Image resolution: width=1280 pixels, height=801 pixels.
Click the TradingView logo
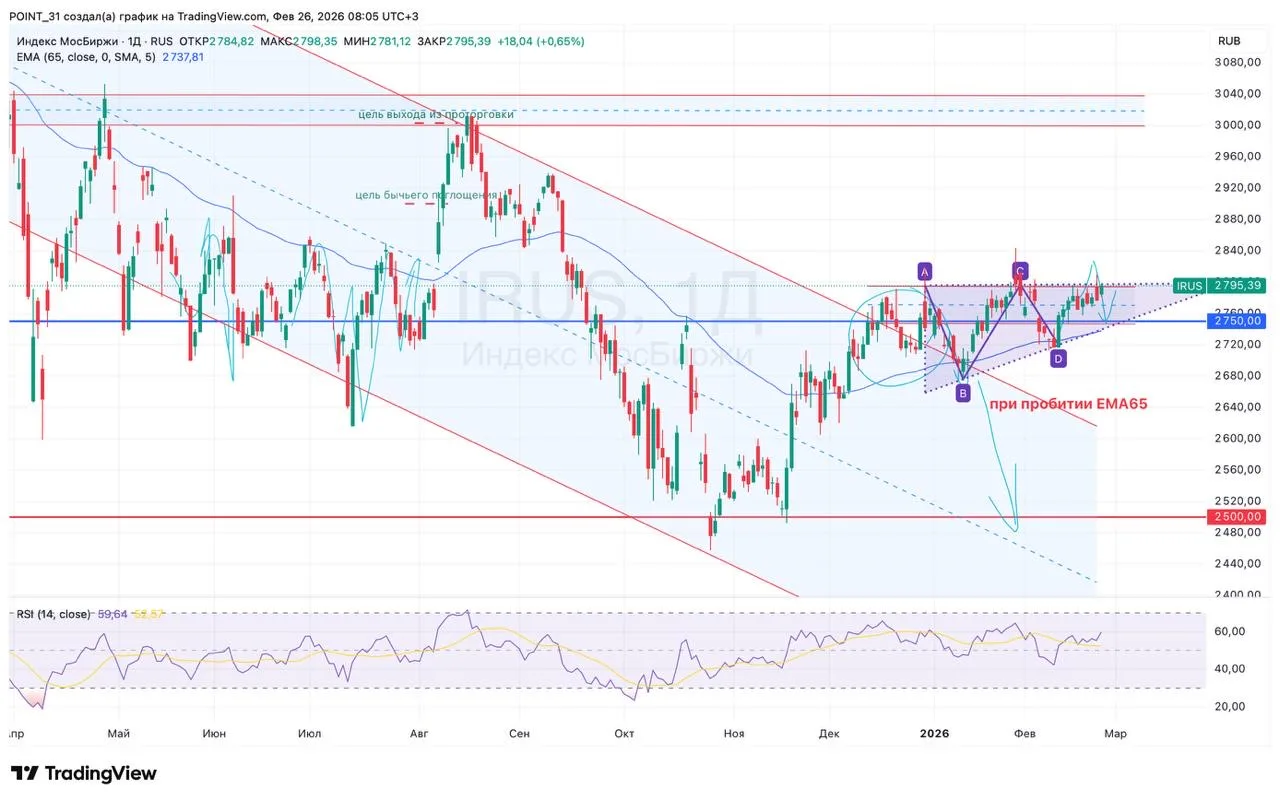[x=84, y=773]
